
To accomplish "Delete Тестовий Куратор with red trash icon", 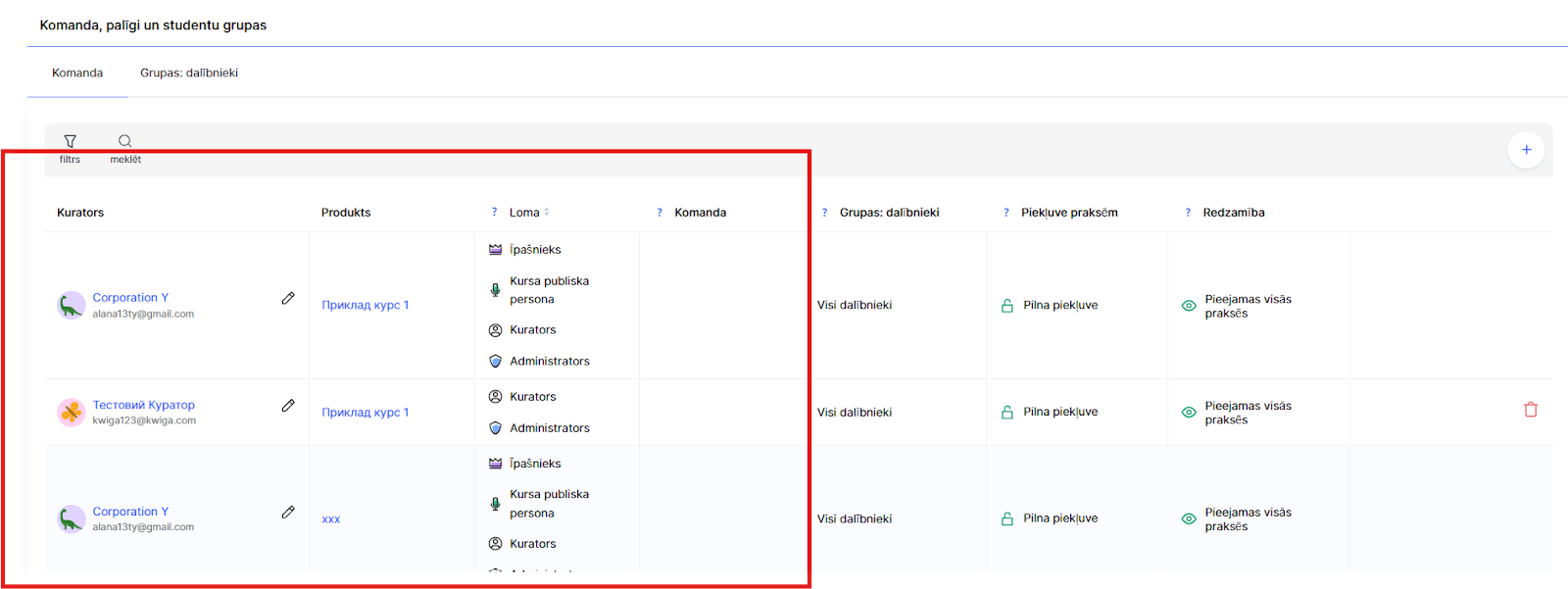I will pyautogui.click(x=1531, y=410).
